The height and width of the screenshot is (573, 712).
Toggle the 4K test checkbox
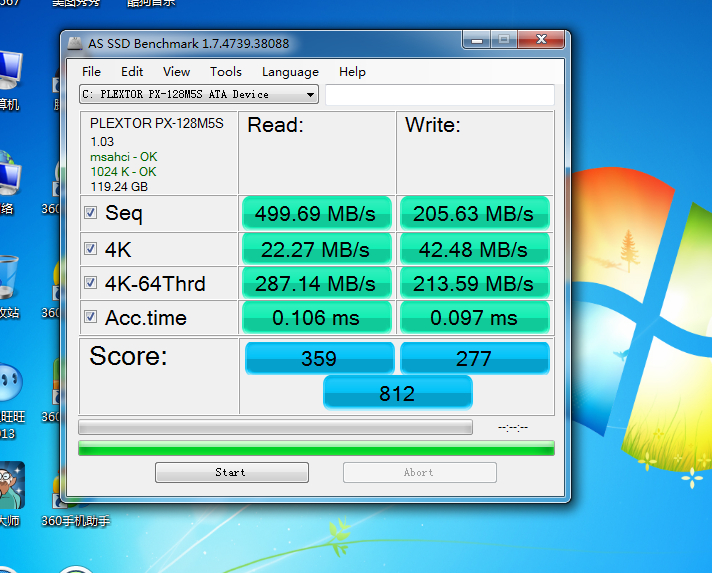[x=90, y=248]
